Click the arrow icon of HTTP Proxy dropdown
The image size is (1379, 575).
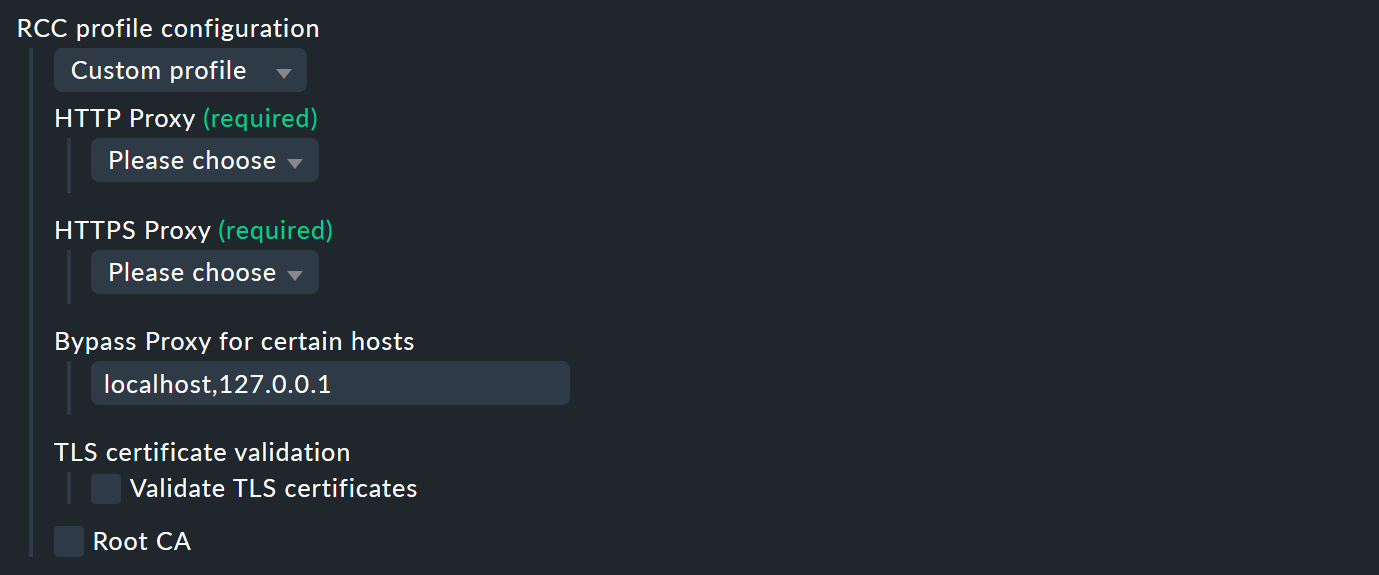click(294, 163)
